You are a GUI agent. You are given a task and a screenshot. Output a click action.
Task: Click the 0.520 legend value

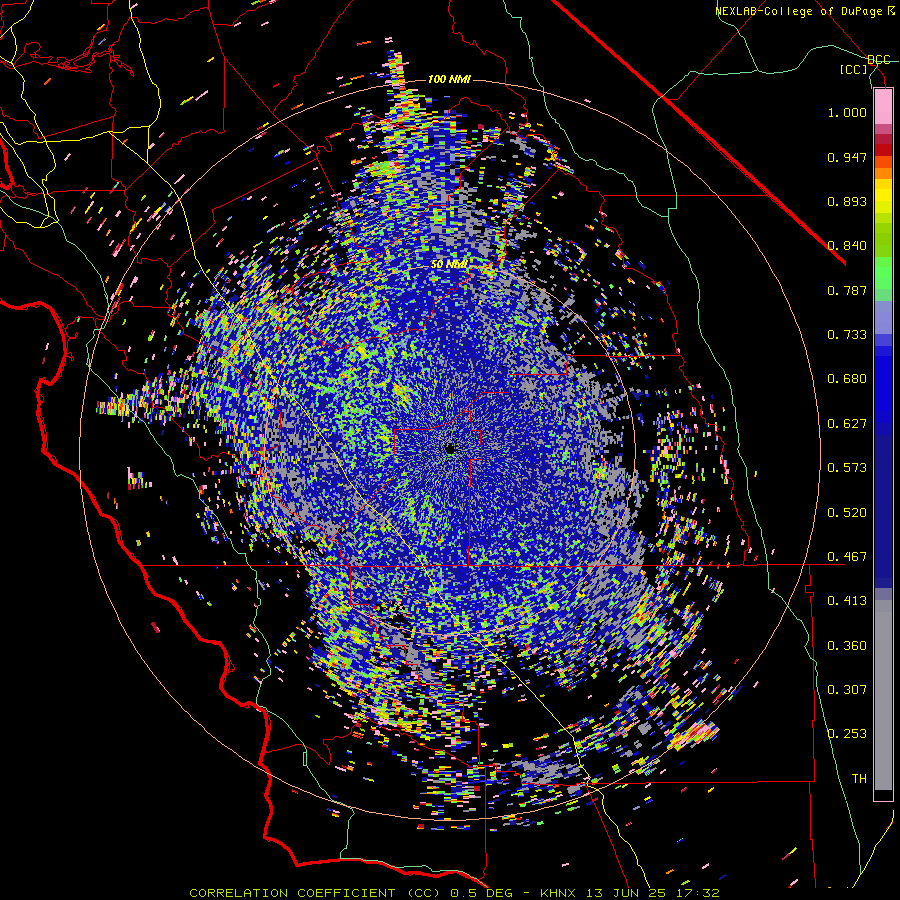click(x=847, y=513)
